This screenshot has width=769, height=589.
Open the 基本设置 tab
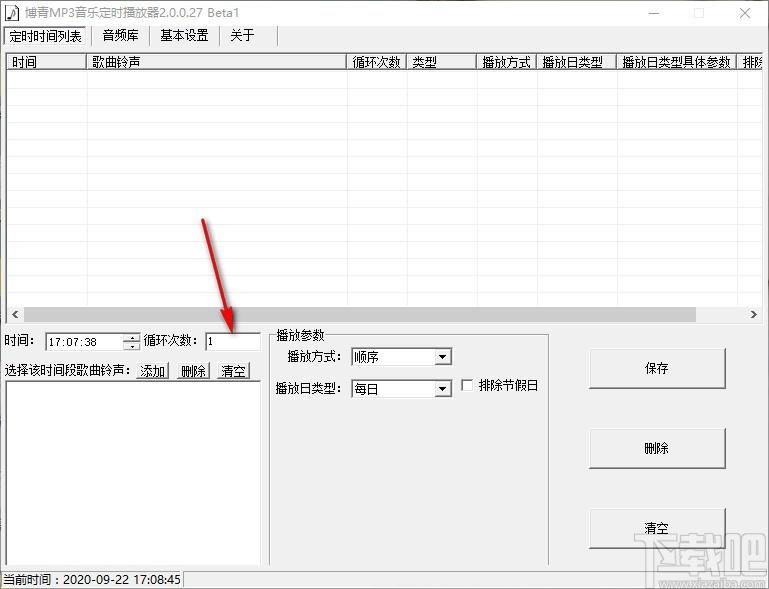184,35
